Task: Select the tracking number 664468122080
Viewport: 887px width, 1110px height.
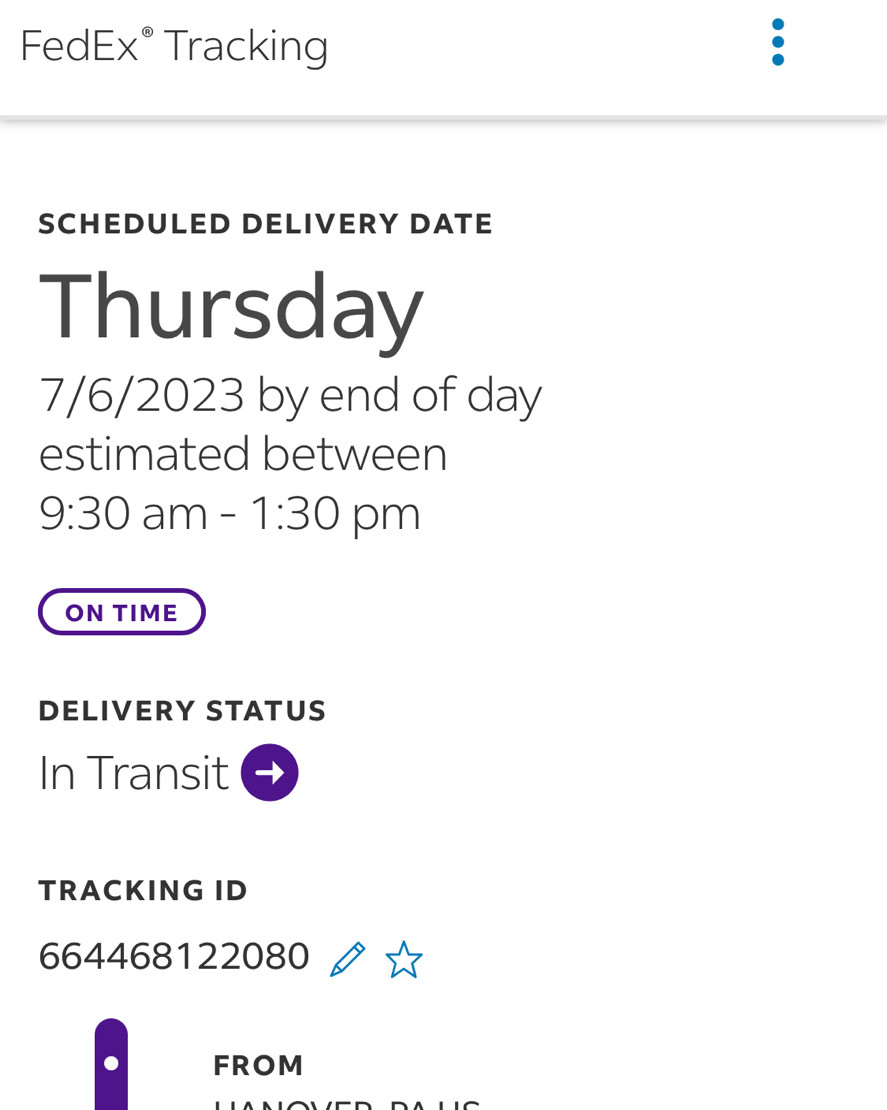Action: pyautogui.click(x=174, y=956)
